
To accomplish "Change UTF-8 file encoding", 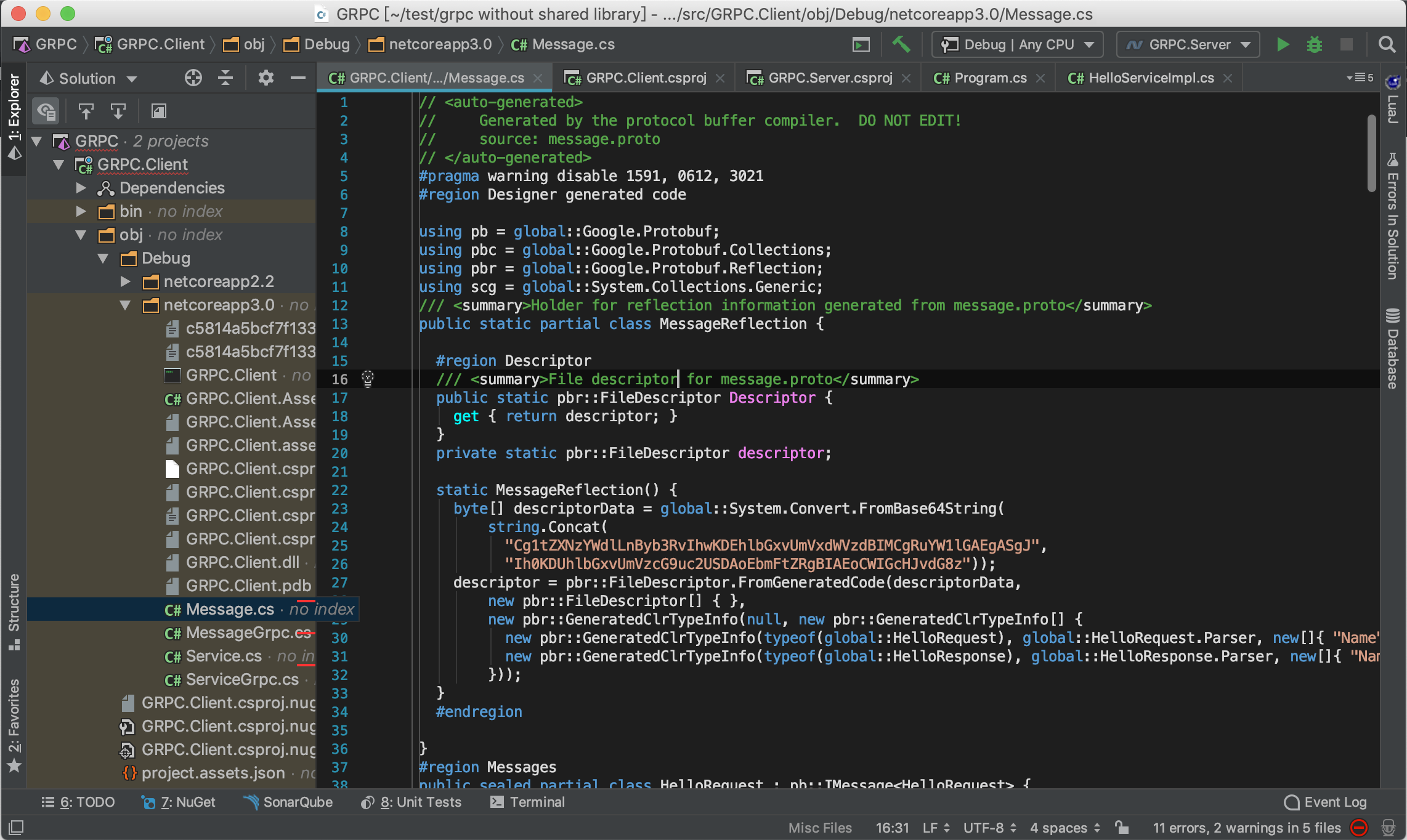I will click(990, 828).
